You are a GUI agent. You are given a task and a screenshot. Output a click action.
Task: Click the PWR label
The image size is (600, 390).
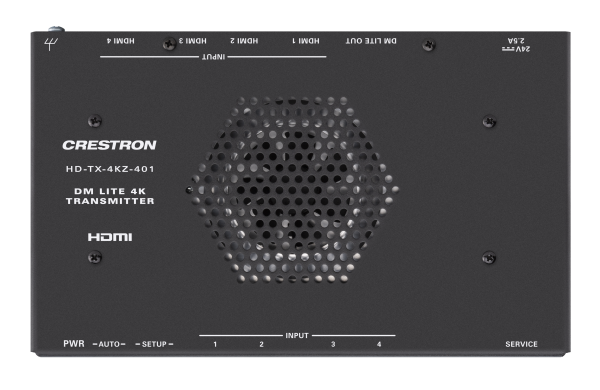click(74, 344)
